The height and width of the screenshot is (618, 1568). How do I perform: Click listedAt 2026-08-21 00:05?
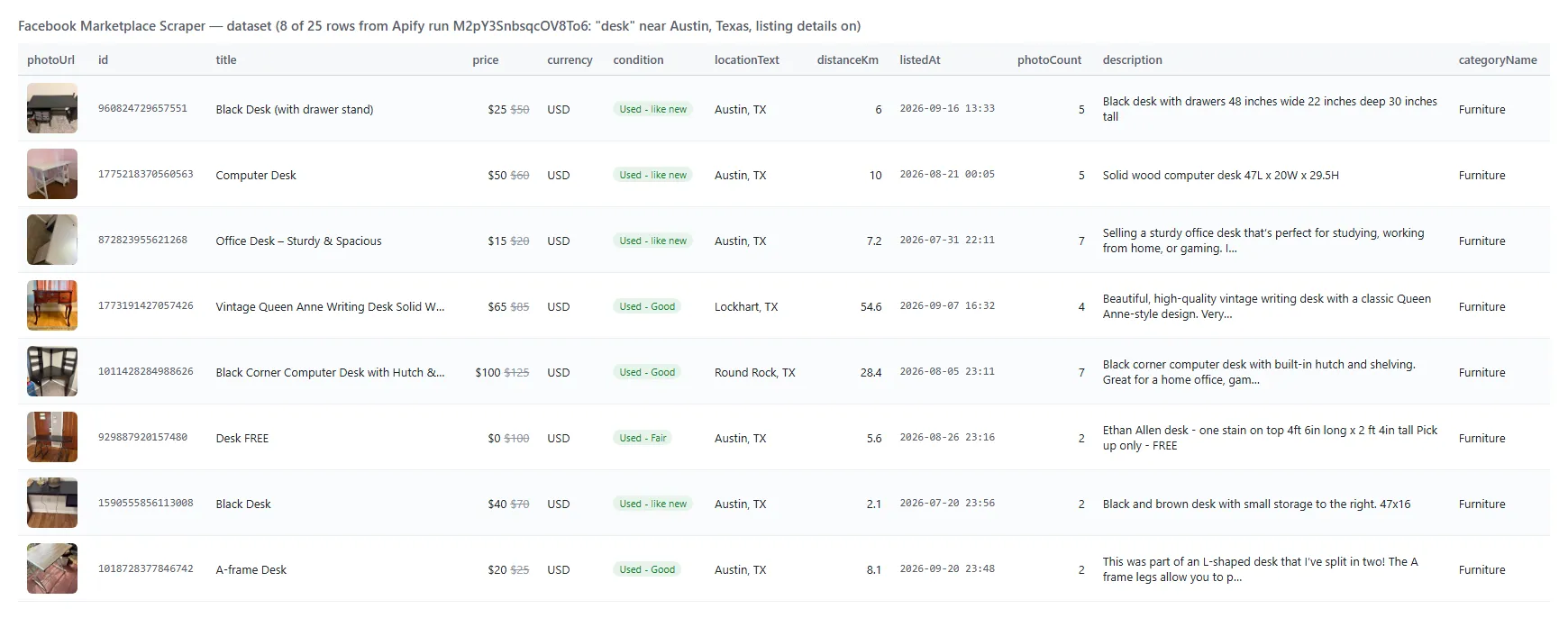pos(947,174)
